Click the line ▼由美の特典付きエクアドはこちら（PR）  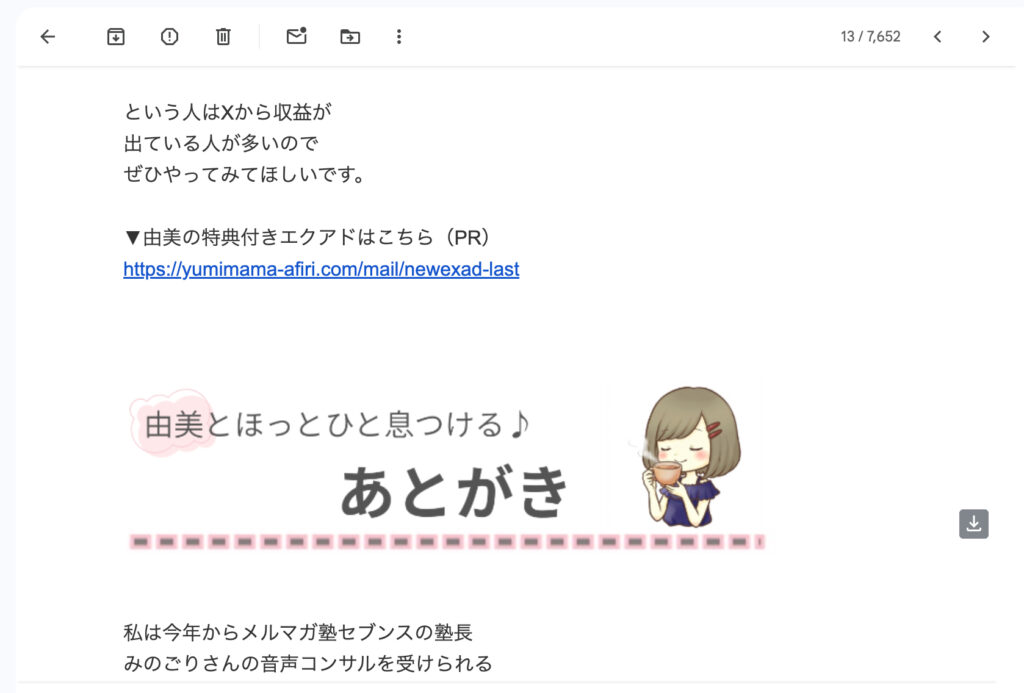tap(308, 237)
